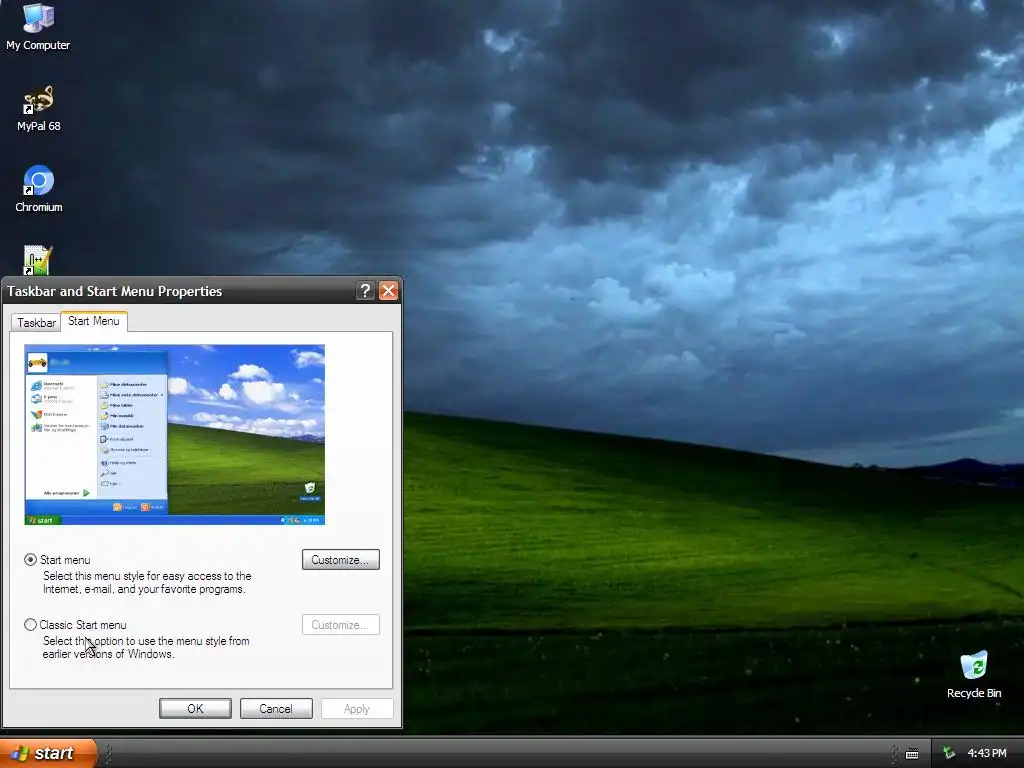Click the Start Menu tab
This screenshot has height=768, width=1024.
coord(93,321)
